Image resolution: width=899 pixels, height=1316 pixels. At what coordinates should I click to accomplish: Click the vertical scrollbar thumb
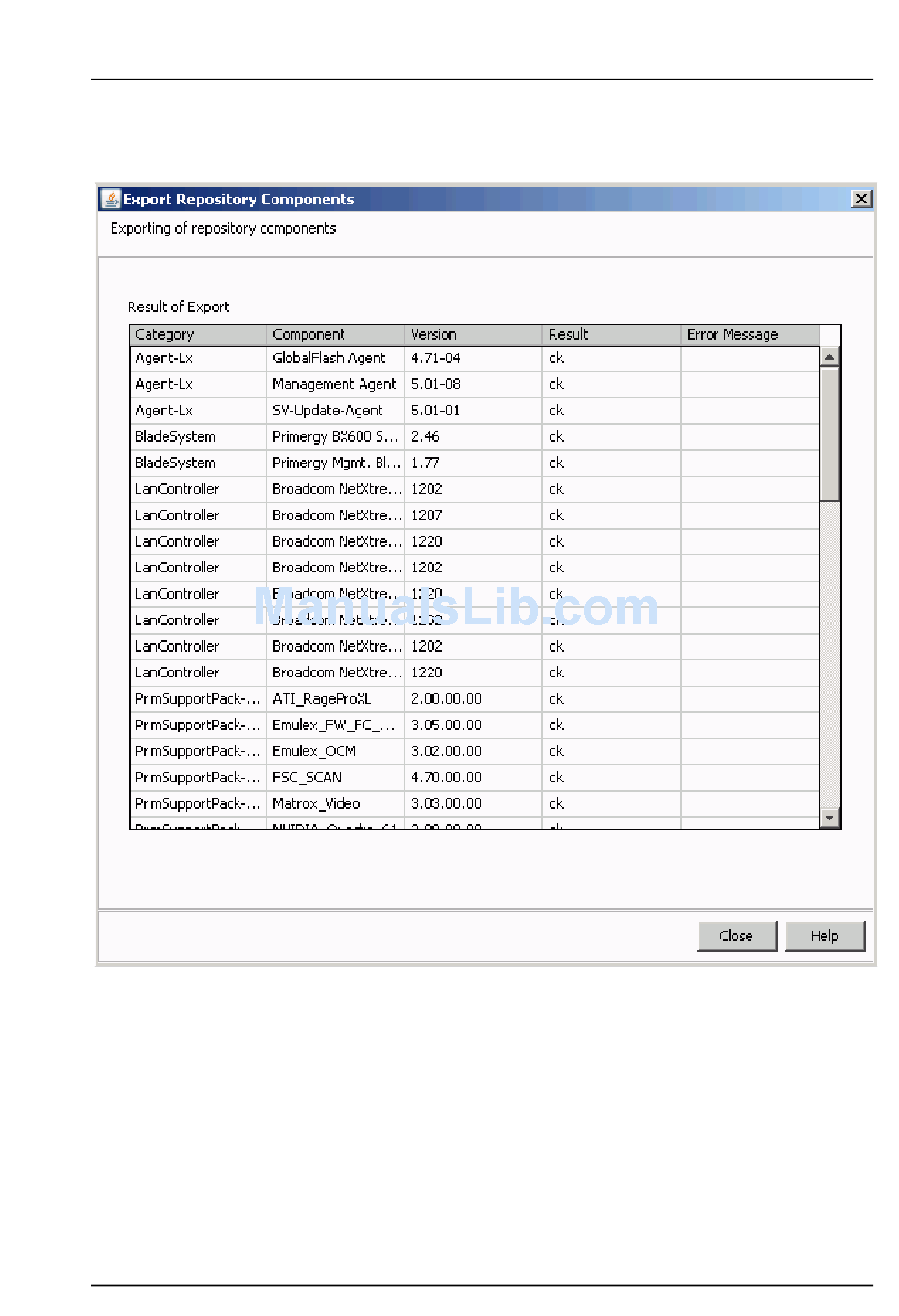click(x=830, y=434)
